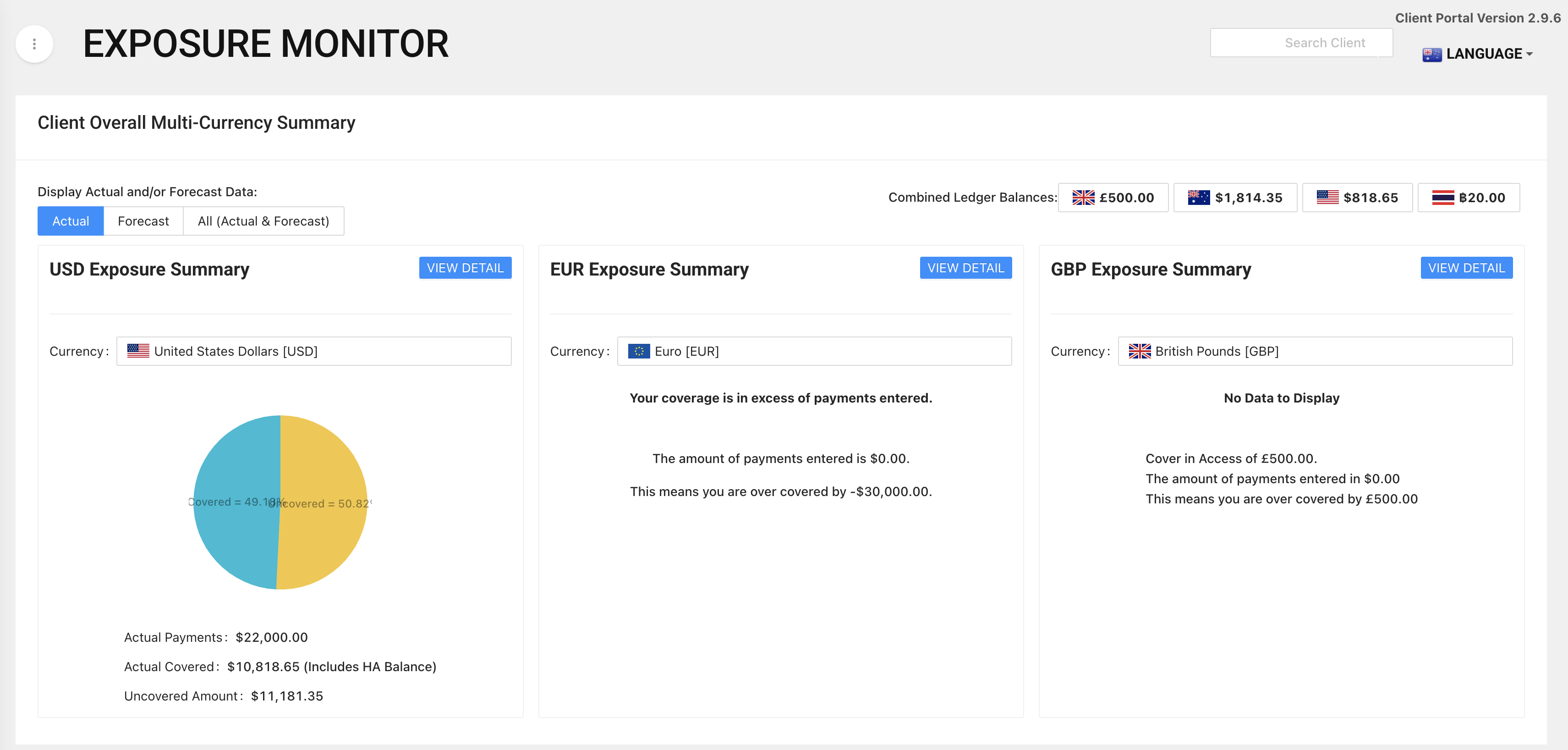This screenshot has width=1568, height=750.
Task: Click the Search Client input field
Action: pyautogui.click(x=1301, y=43)
